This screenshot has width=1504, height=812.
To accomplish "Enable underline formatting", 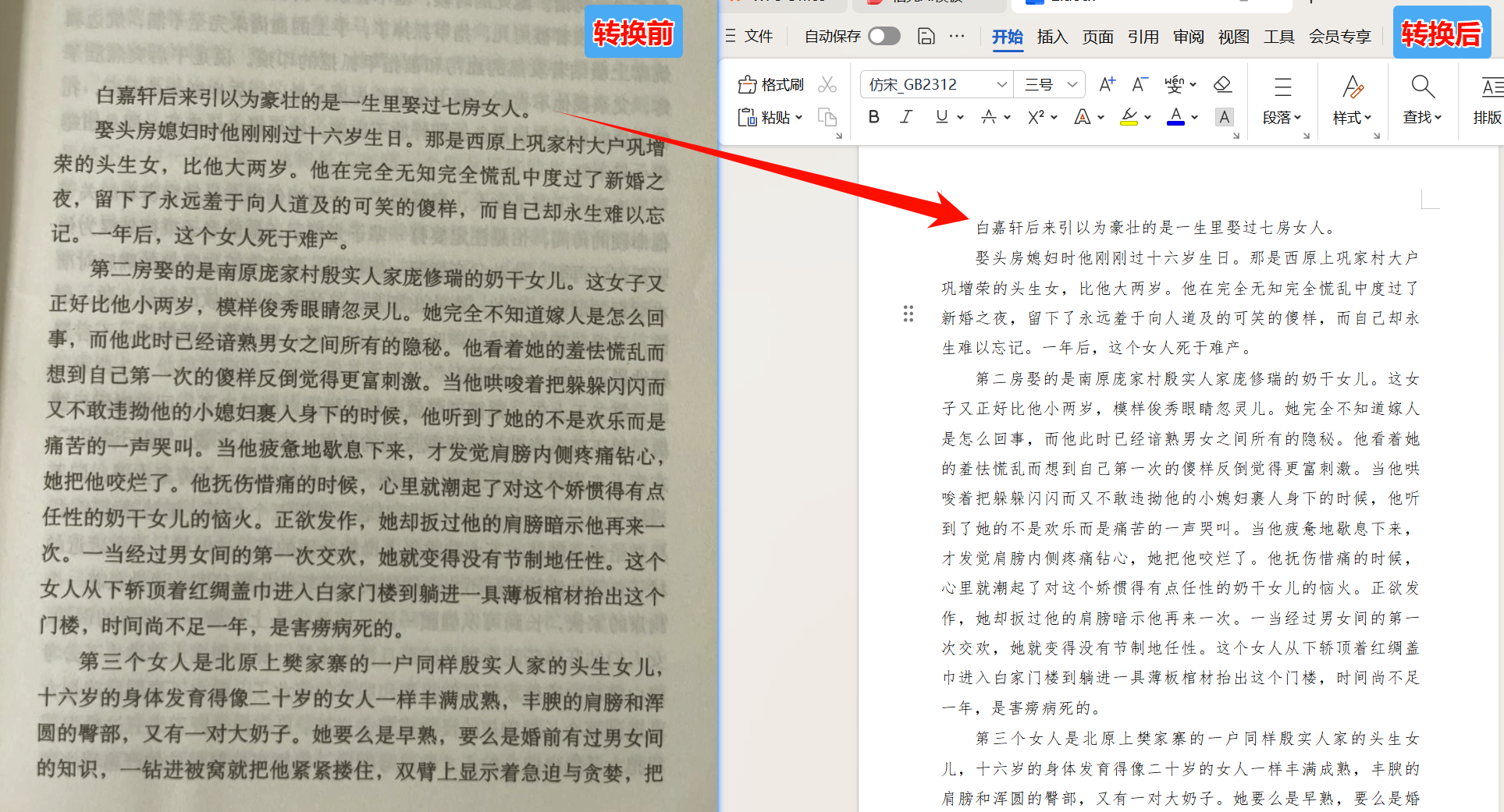I will tap(942, 116).
